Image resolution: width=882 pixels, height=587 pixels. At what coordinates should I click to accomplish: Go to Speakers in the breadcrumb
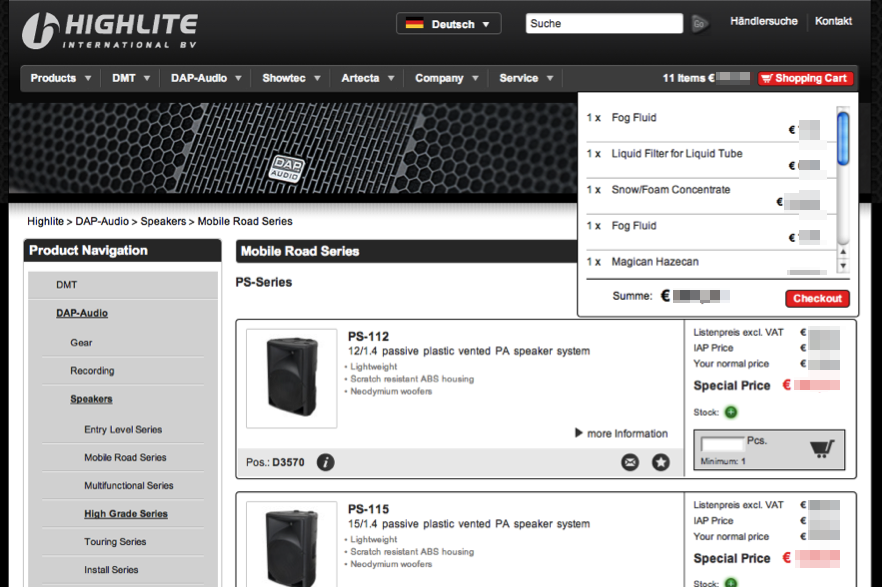pos(163,222)
